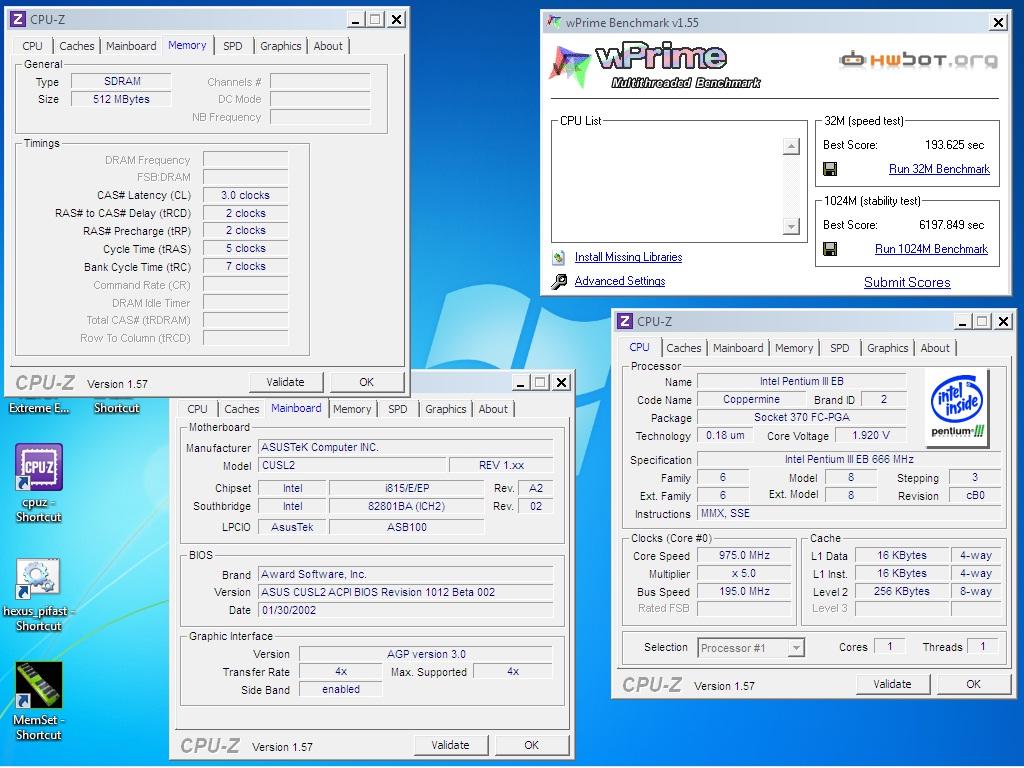Screen dimensions: 1024x768
Task: Click the Advanced Settings wrench icon
Action: pyautogui.click(x=559, y=281)
